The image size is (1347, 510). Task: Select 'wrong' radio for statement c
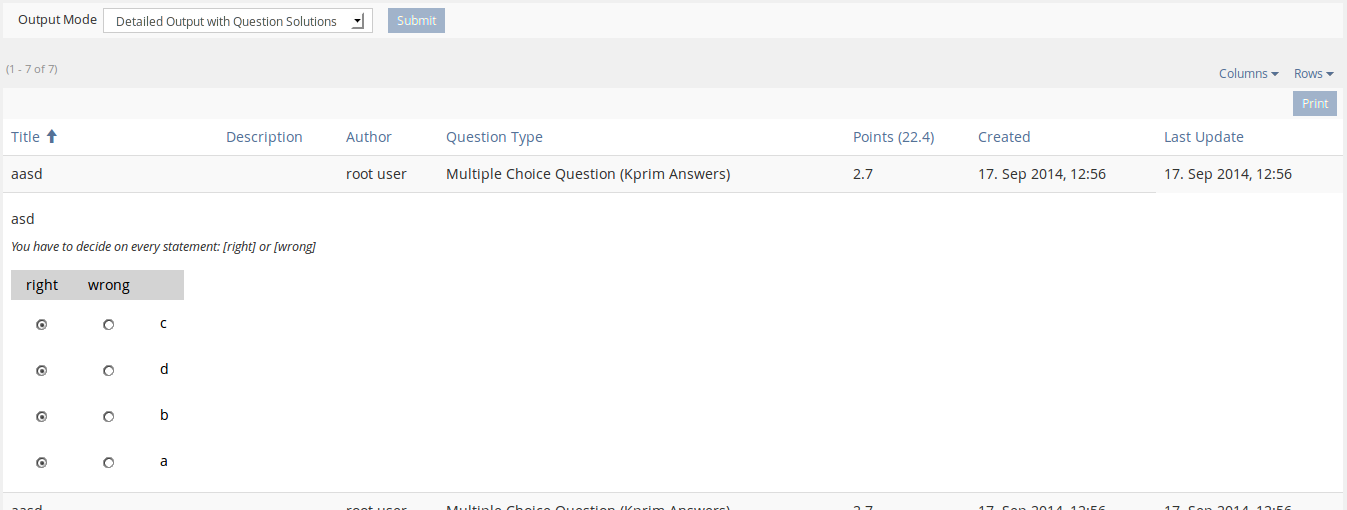click(x=109, y=325)
